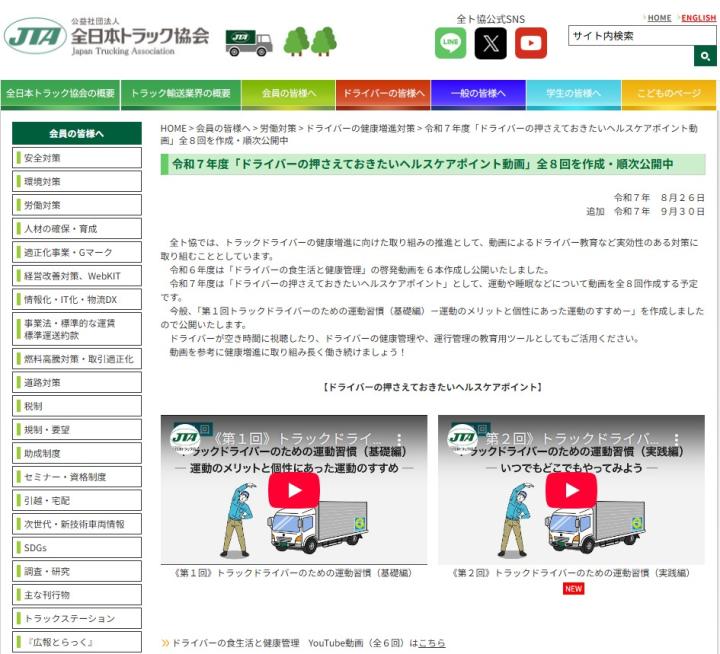Select the 会員の皆様へ top navigation tab
The width and height of the screenshot is (720, 654).
(x=289, y=94)
